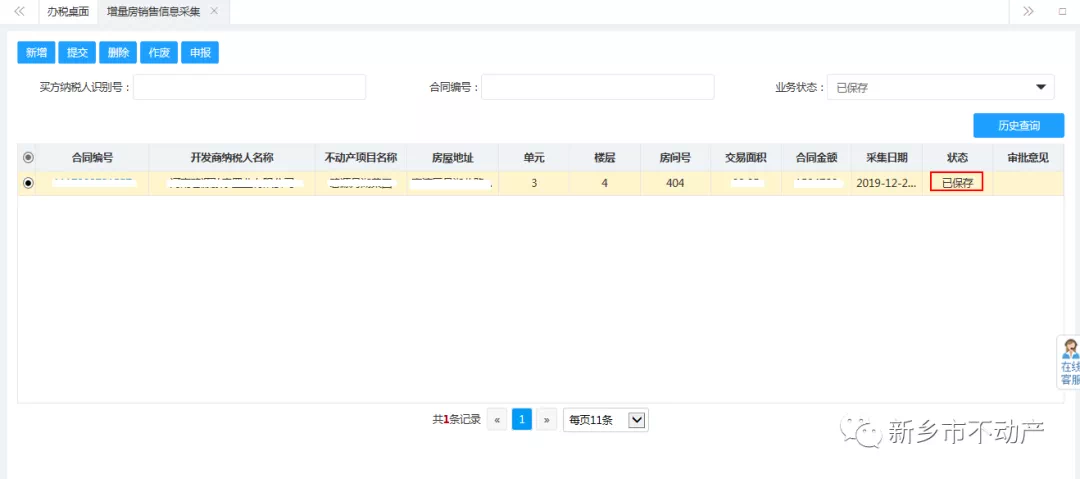Click the double-left arrow tab scroll icon
Image resolution: width=1080 pixels, height=479 pixels.
pyautogui.click(x=19, y=12)
